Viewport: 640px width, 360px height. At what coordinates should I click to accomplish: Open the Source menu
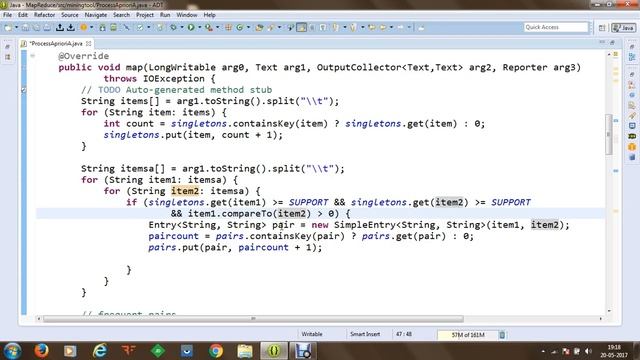pyautogui.click(x=69, y=15)
